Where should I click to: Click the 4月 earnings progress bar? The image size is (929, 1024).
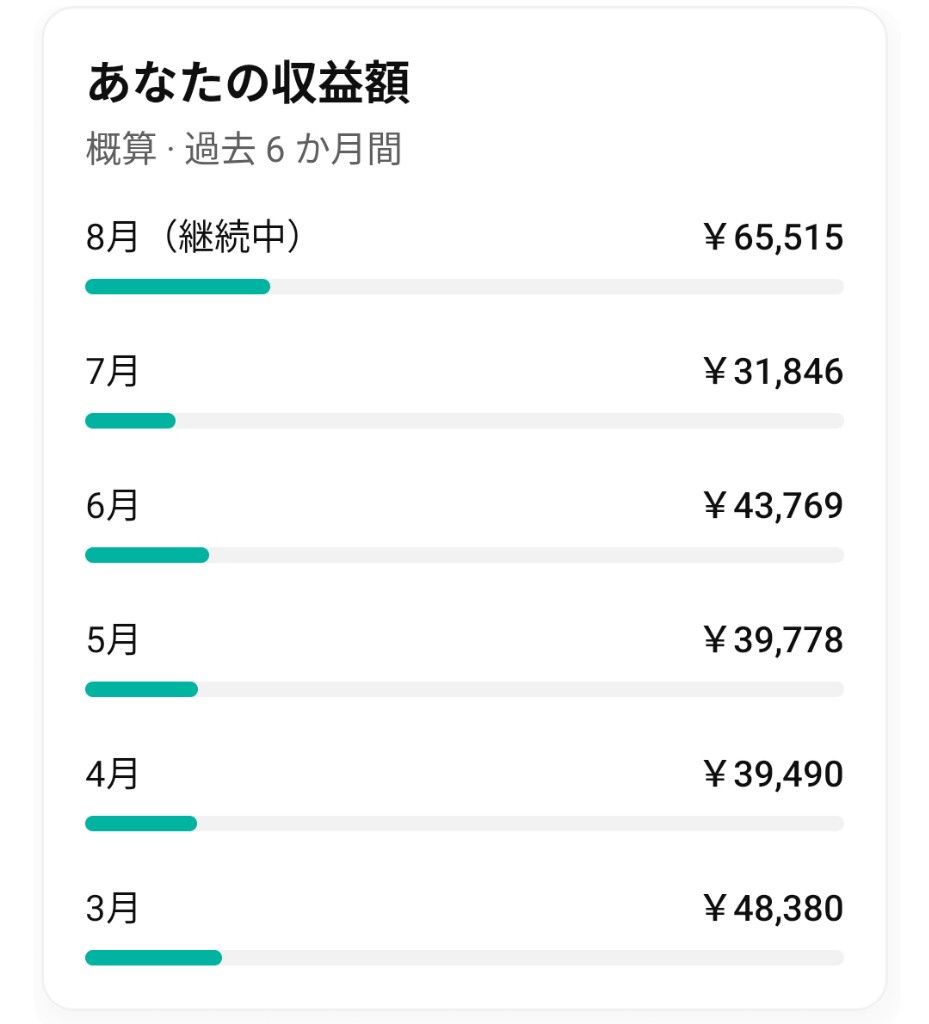tap(464, 824)
